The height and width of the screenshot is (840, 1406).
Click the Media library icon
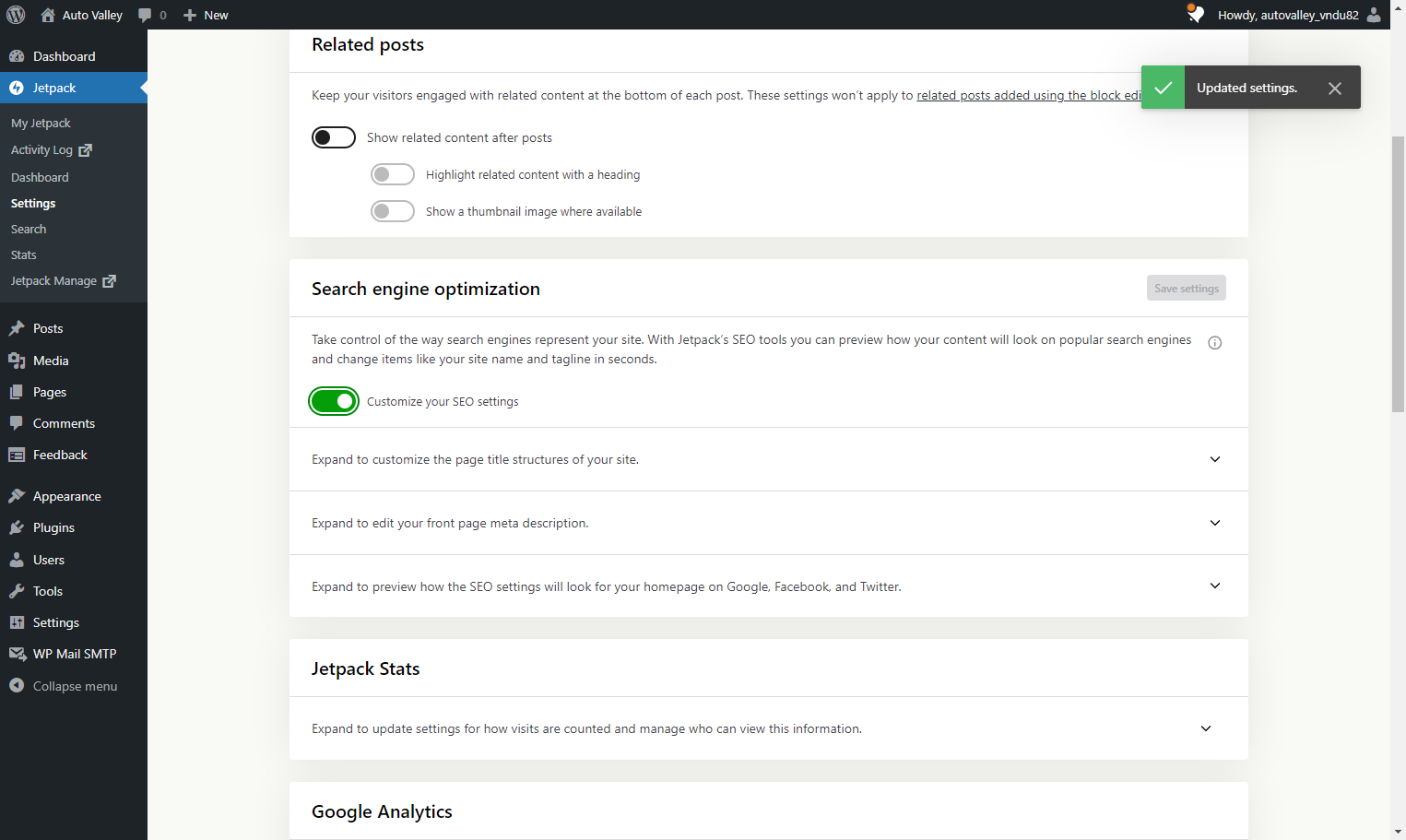pos(17,361)
